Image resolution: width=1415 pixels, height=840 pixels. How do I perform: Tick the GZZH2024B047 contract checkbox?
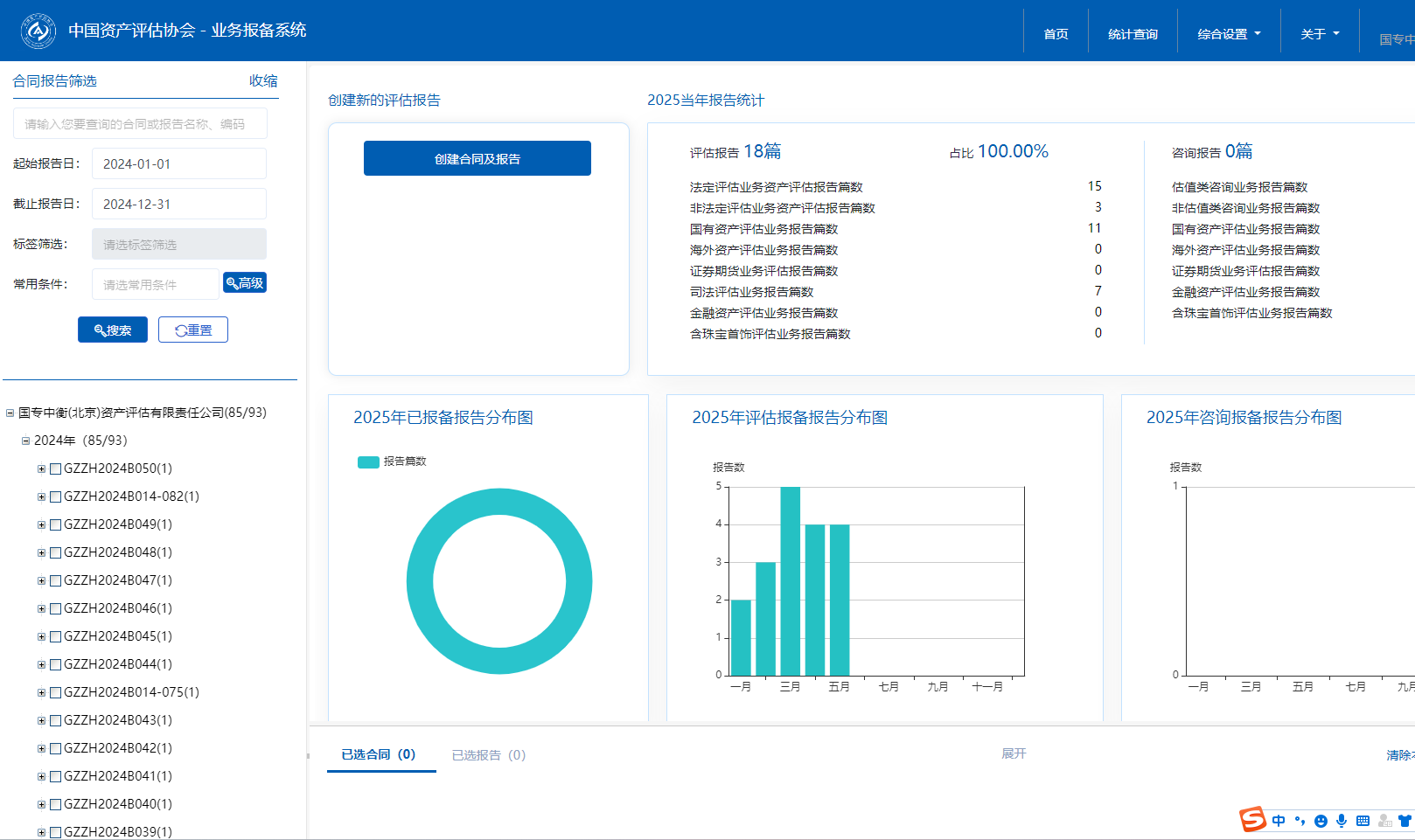56,581
